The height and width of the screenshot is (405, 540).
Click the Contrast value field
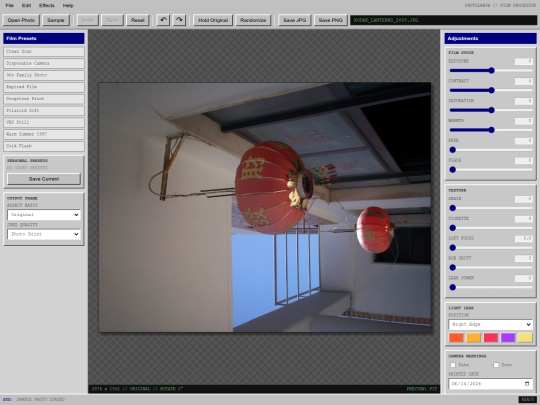click(523, 81)
